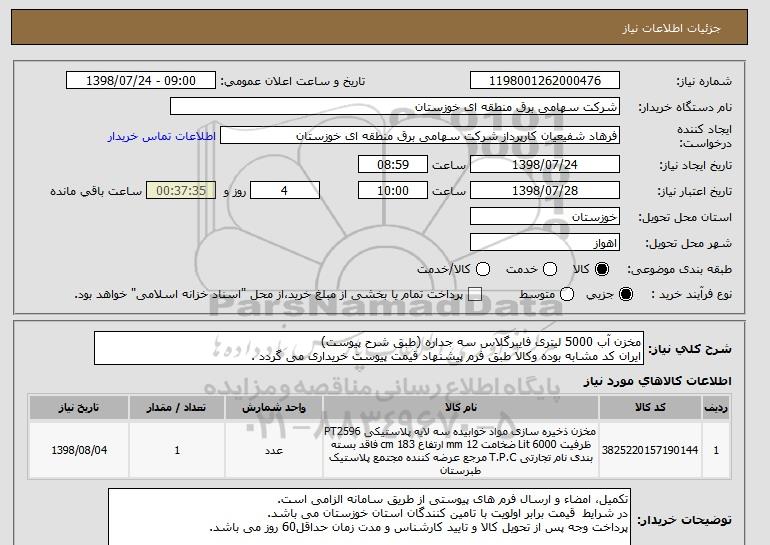Click the استان محل تحویل field خوزستان
This screenshot has width=770, height=545.
[x=545, y=216]
